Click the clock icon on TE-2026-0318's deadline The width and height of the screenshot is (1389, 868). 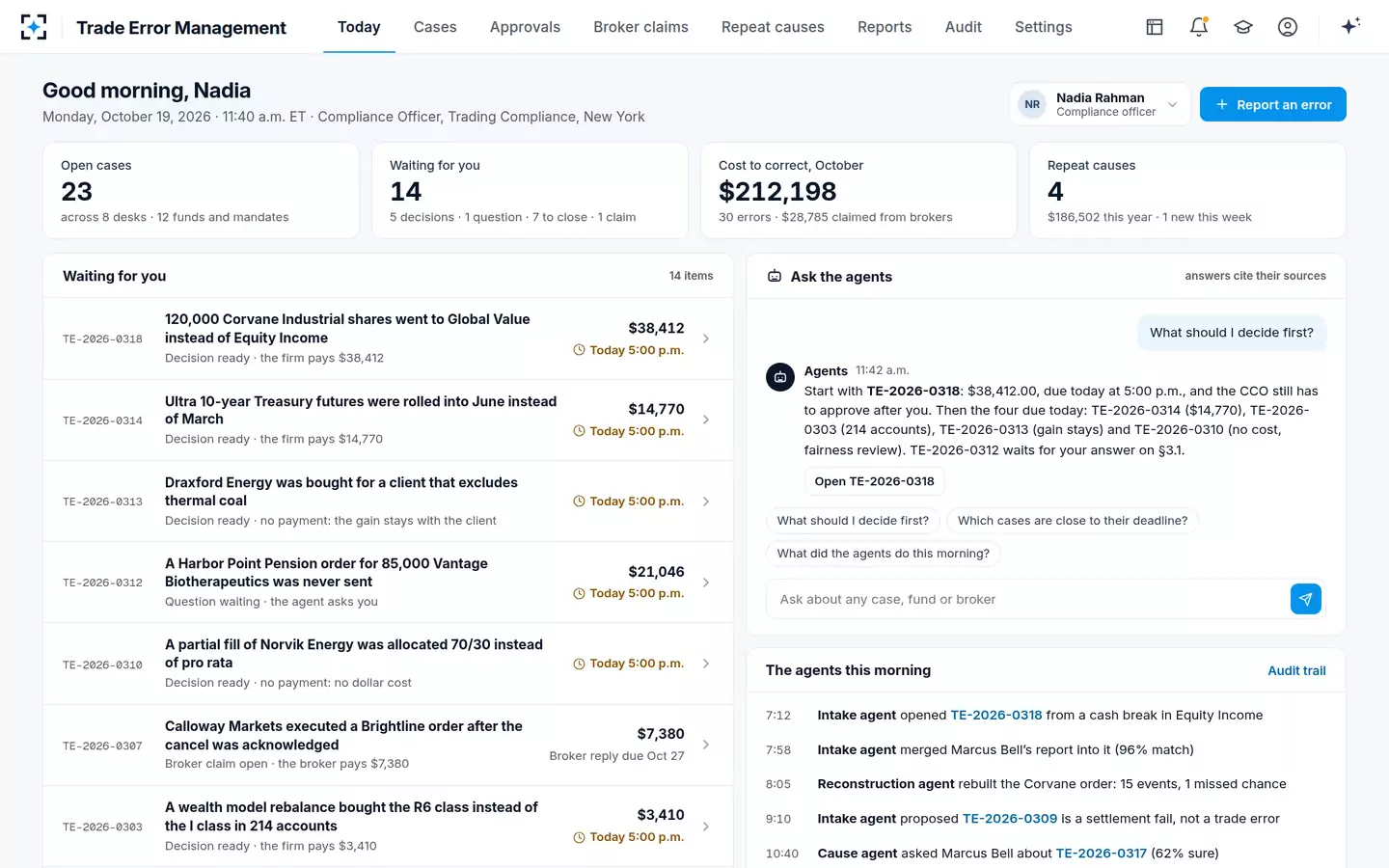579,350
